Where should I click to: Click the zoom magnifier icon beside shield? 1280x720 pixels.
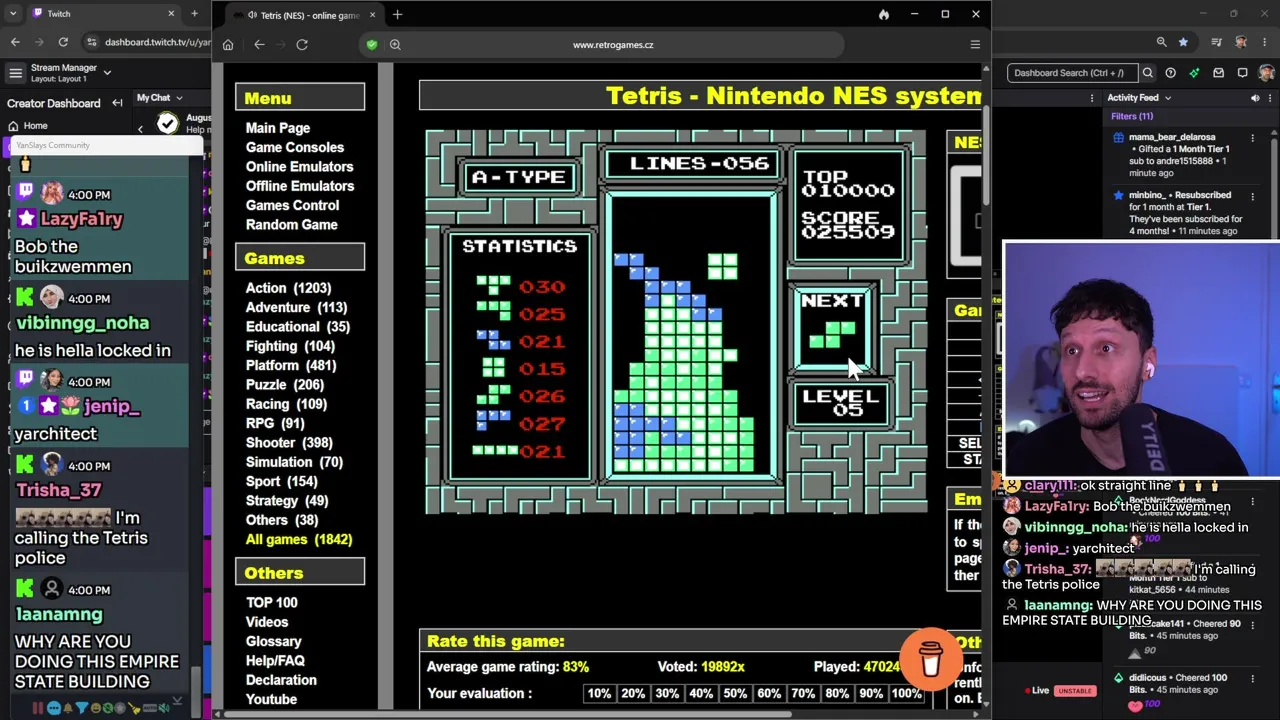395,45
